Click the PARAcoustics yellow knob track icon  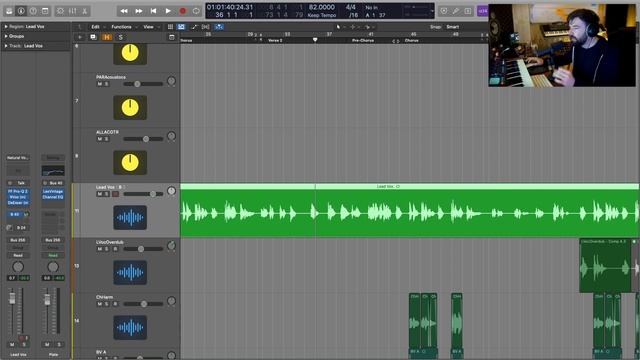click(x=130, y=107)
